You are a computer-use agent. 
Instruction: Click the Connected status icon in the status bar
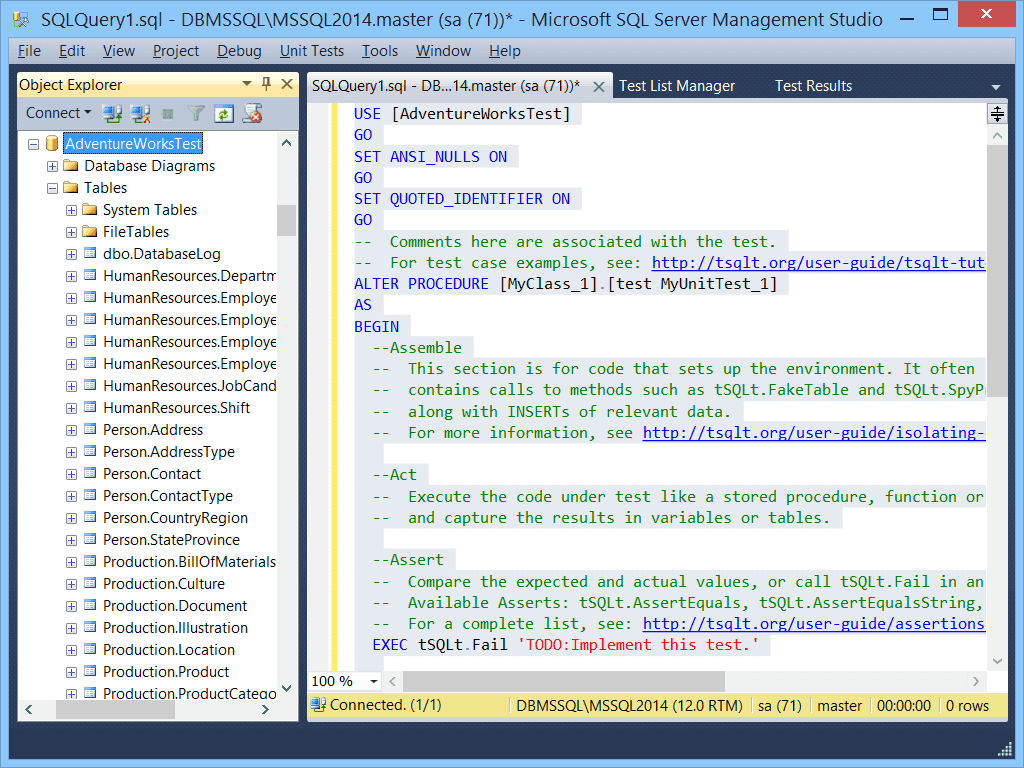pyautogui.click(x=318, y=705)
